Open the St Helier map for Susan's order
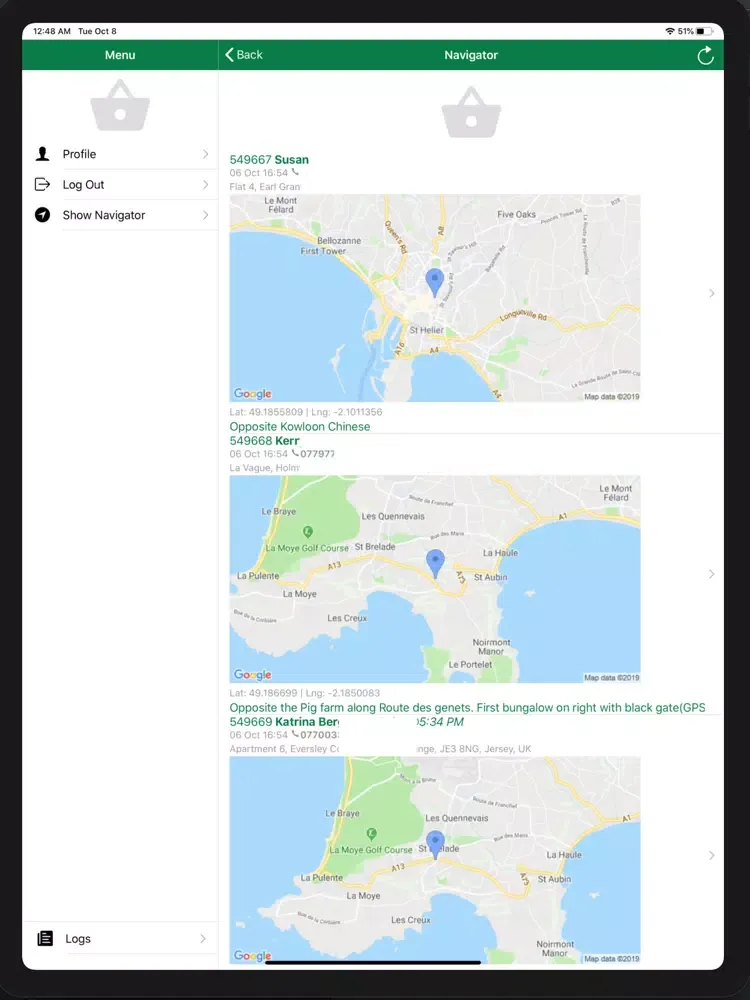Image resolution: width=750 pixels, height=1000 pixels. point(434,298)
